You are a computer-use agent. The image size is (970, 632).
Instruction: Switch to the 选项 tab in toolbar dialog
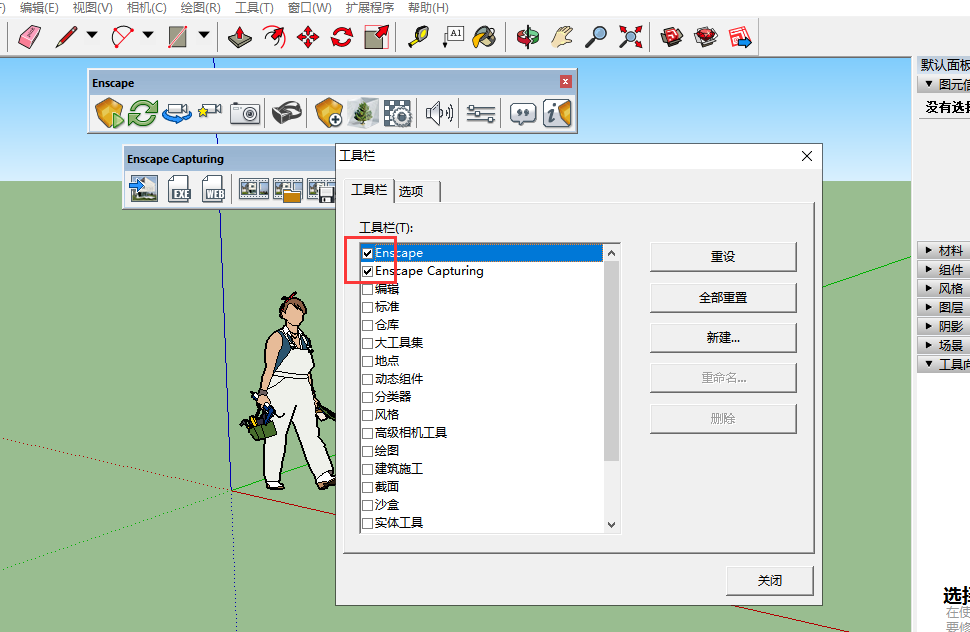pyautogui.click(x=414, y=190)
